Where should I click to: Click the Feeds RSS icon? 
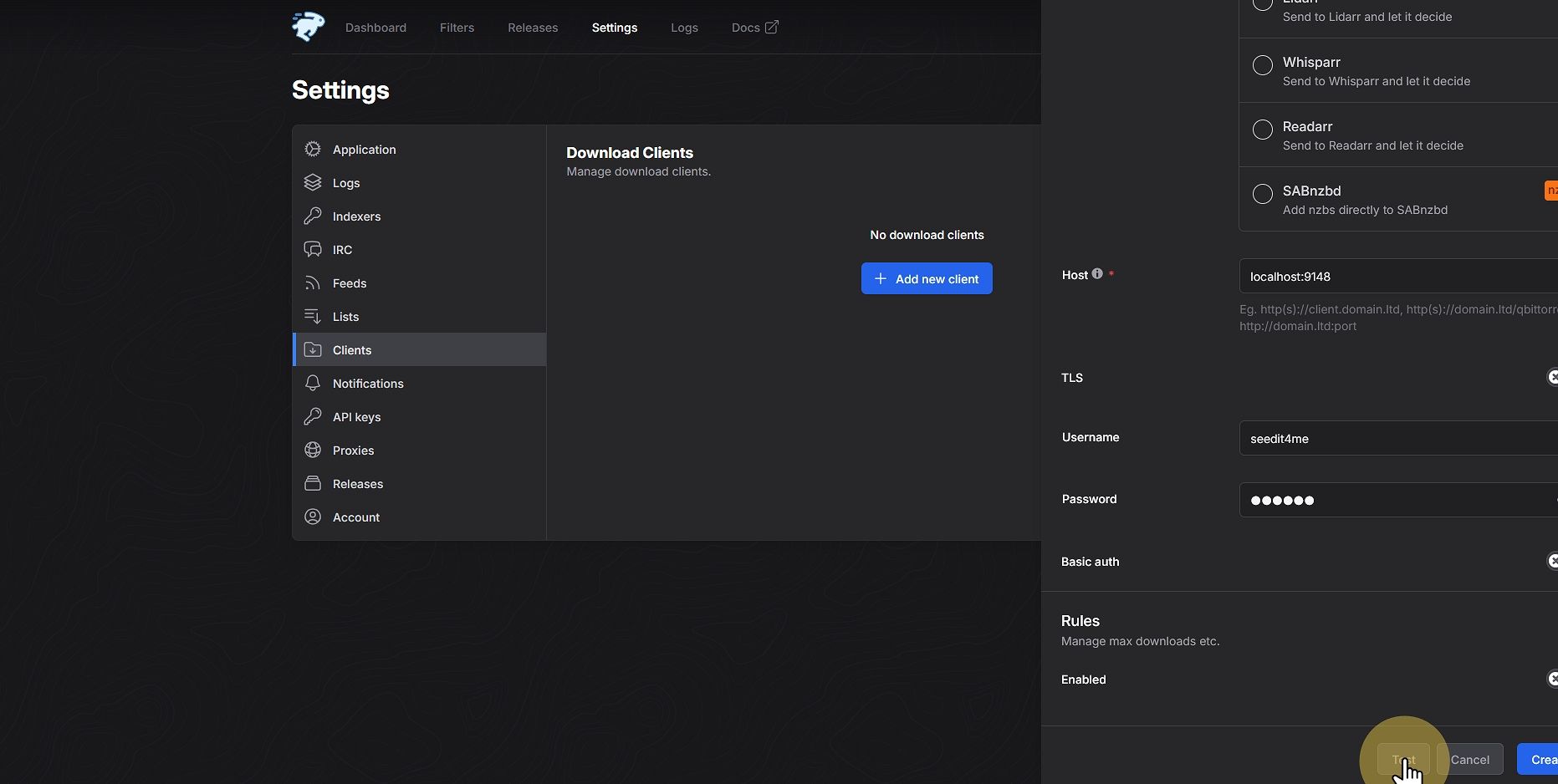pos(313,283)
